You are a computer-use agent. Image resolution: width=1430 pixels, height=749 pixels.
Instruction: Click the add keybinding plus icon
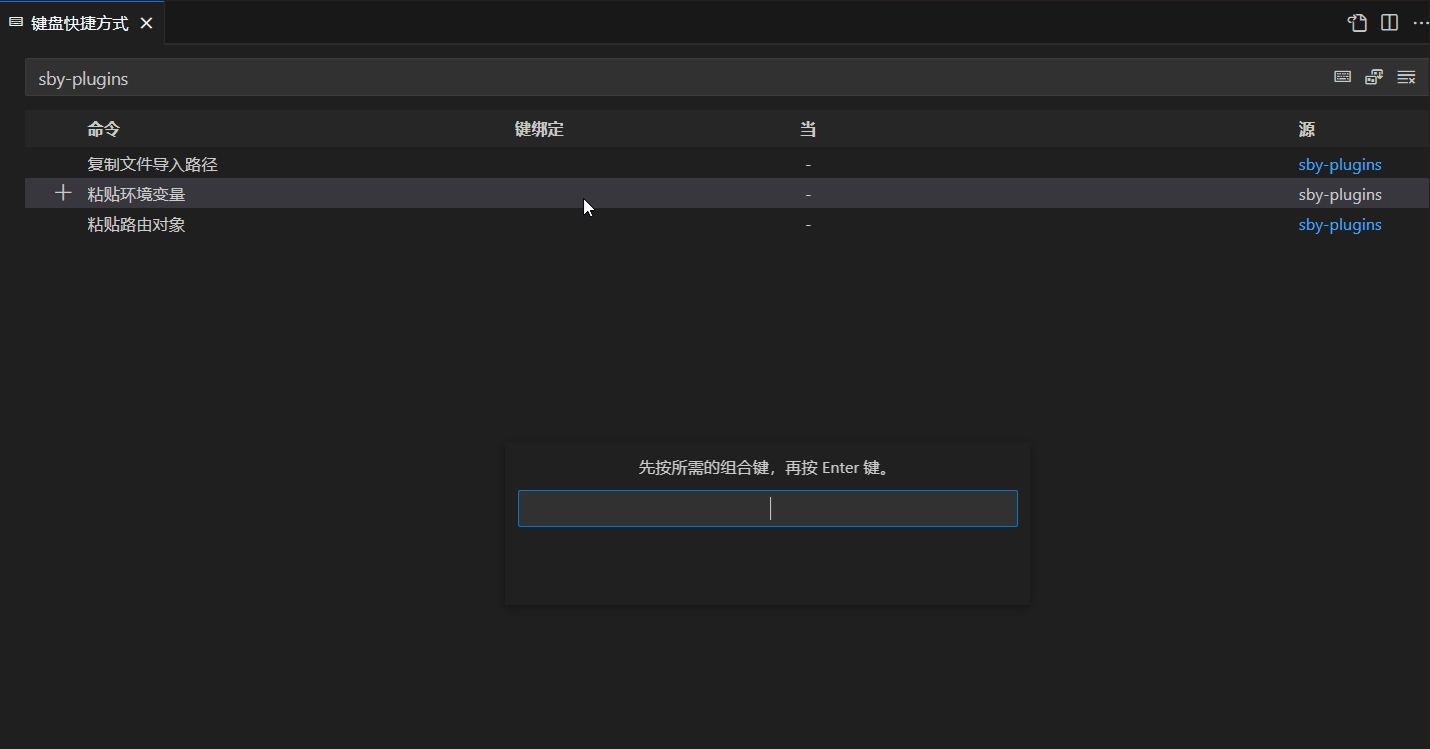click(x=63, y=193)
